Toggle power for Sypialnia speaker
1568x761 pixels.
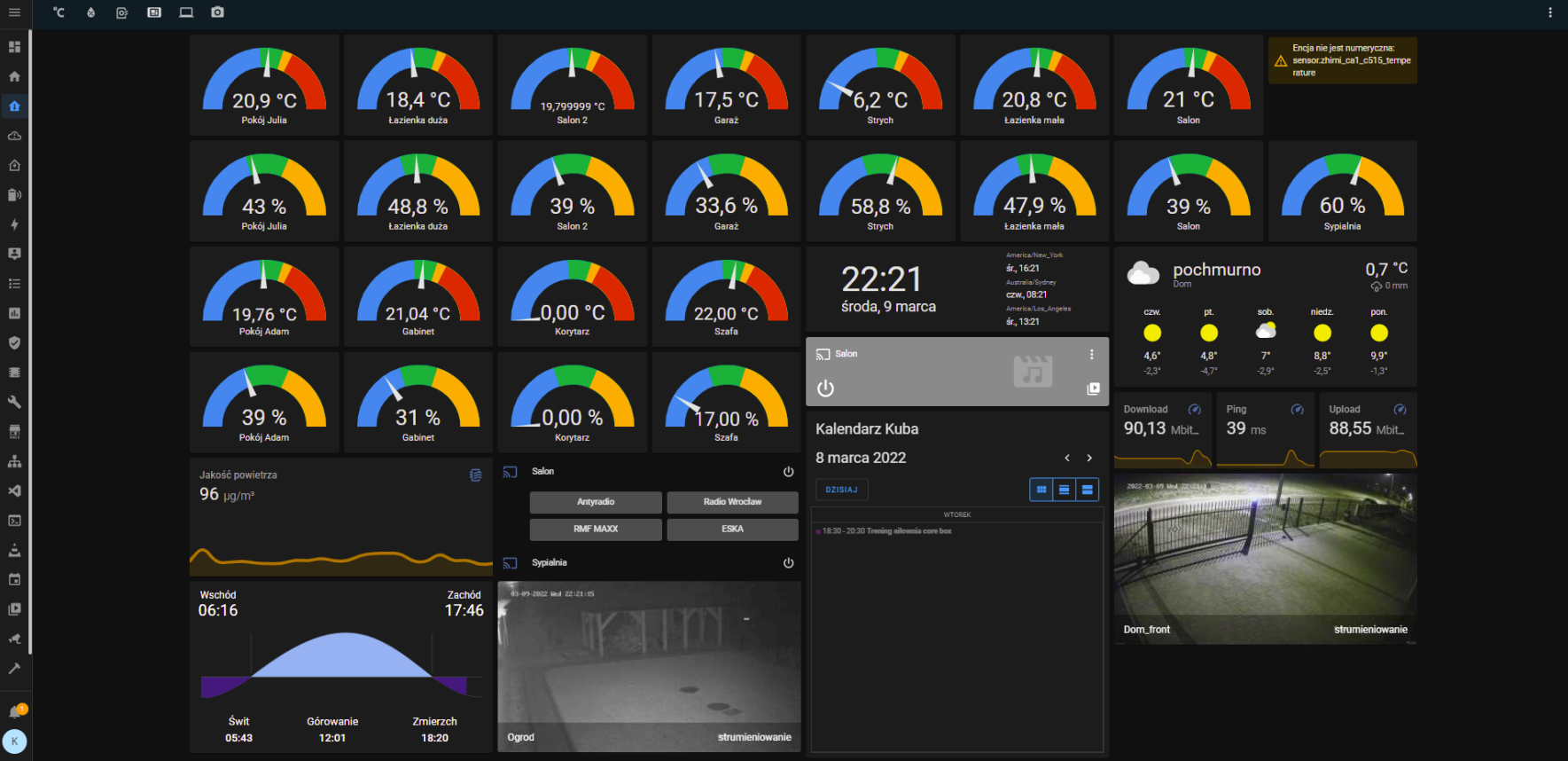(x=788, y=563)
